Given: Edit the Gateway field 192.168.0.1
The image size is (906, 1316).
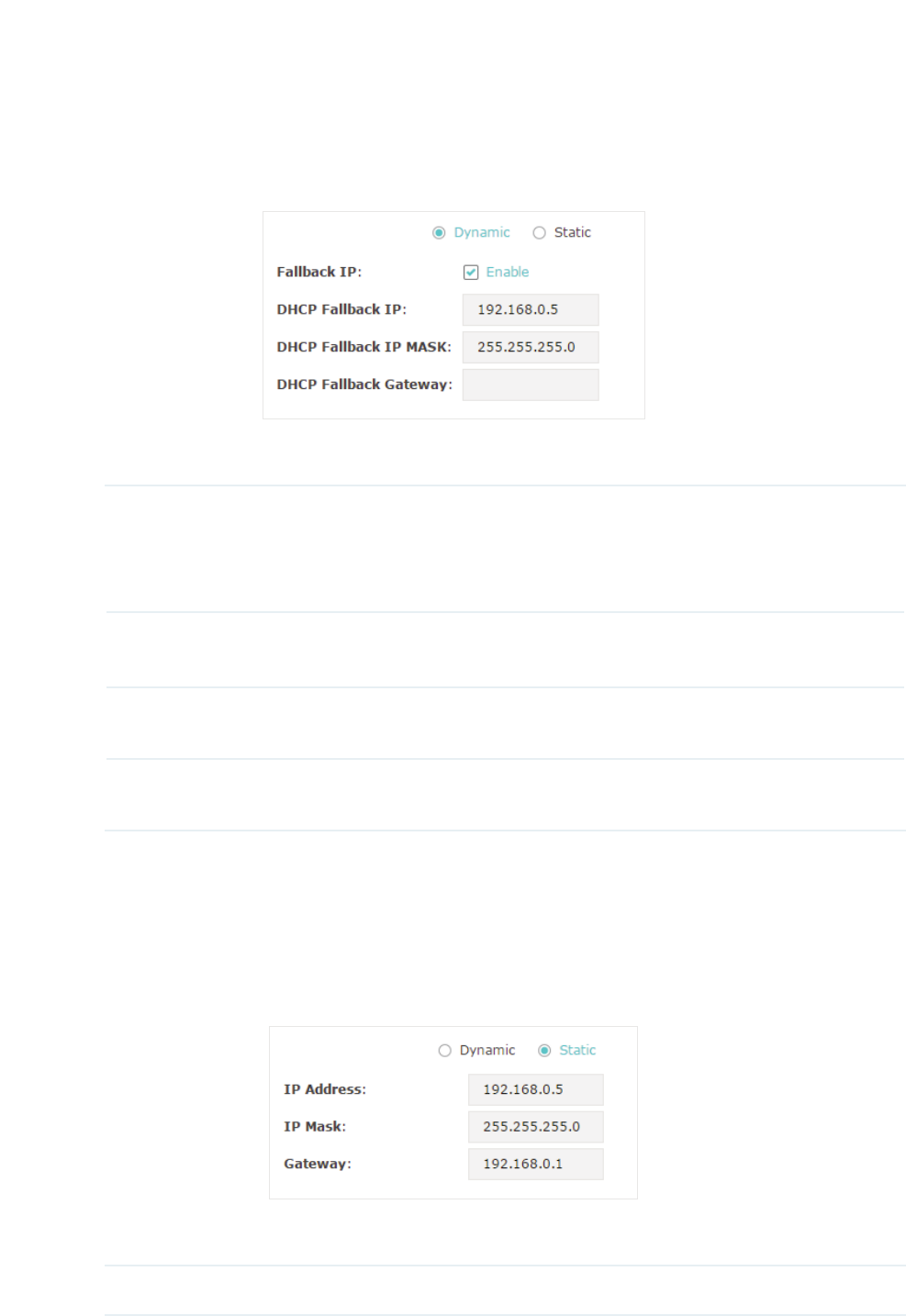Looking at the screenshot, I should [536, 1165].
